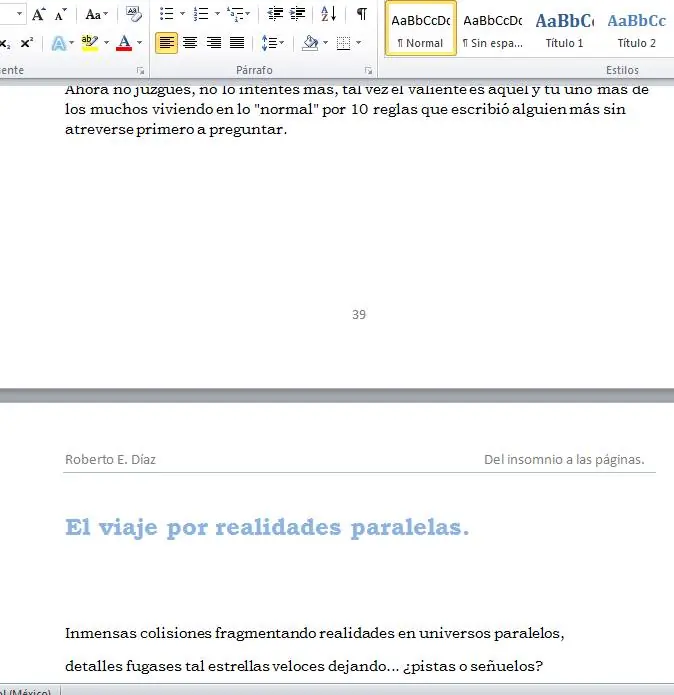674x695 pixels.
Task: Apply the Normal style
Action: [421, 28]
